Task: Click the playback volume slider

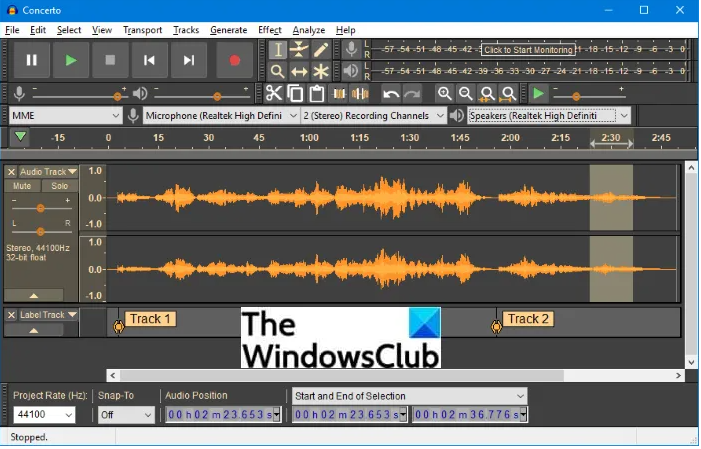Action: [201, 96]
